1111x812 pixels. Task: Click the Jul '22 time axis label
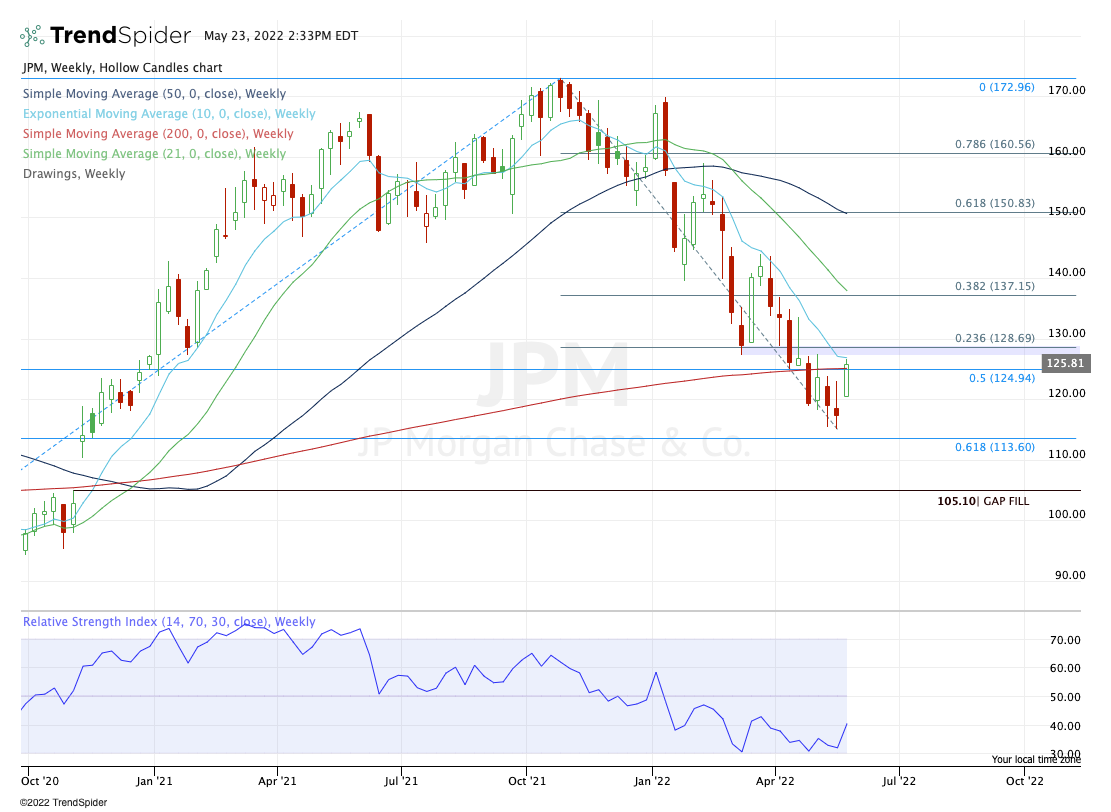coord(898,781)
